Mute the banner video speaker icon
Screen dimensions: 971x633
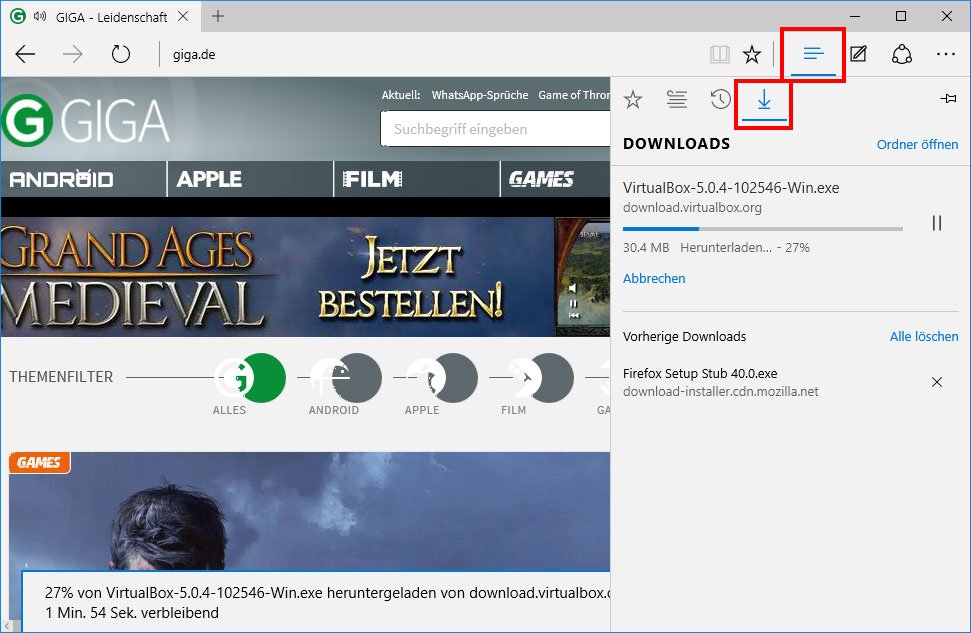[x=573, y=288]
